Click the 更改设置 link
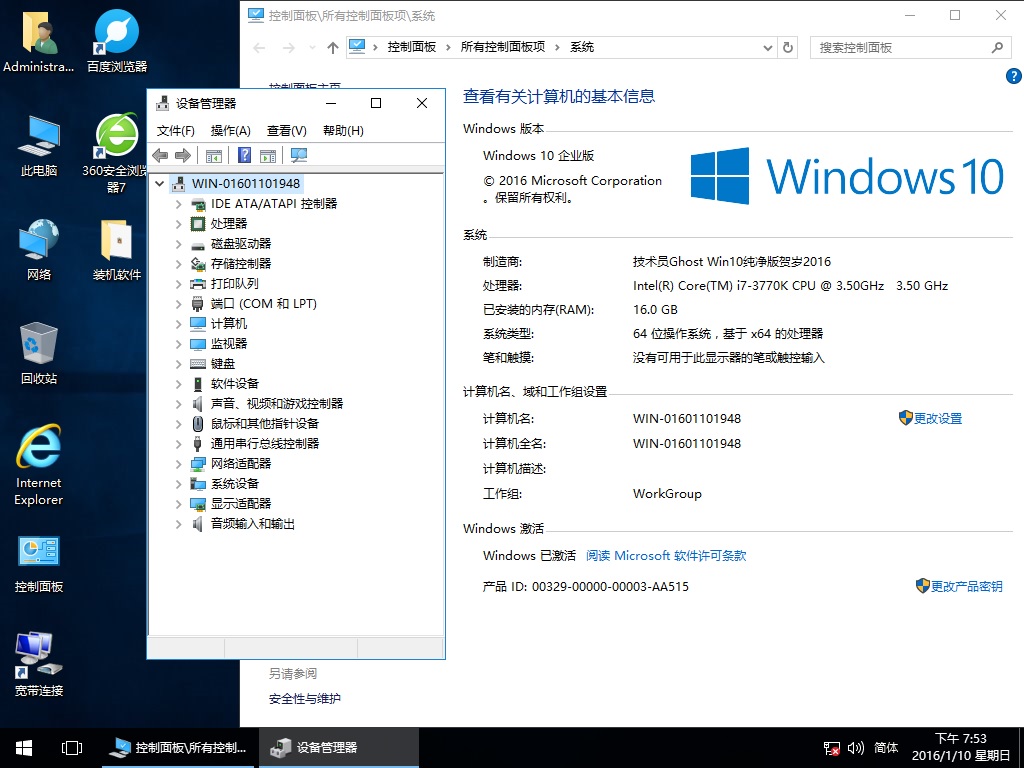Screen dimensions: 1024x768 (938, 419)
